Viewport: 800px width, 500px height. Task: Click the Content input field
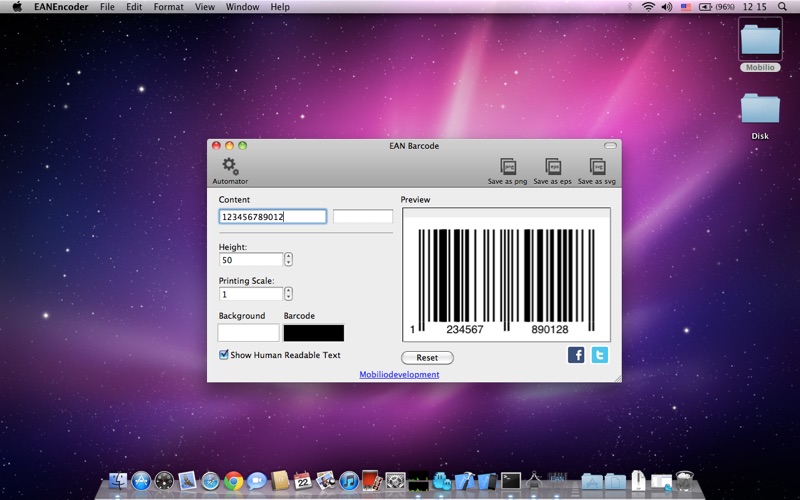pos(272,216)
